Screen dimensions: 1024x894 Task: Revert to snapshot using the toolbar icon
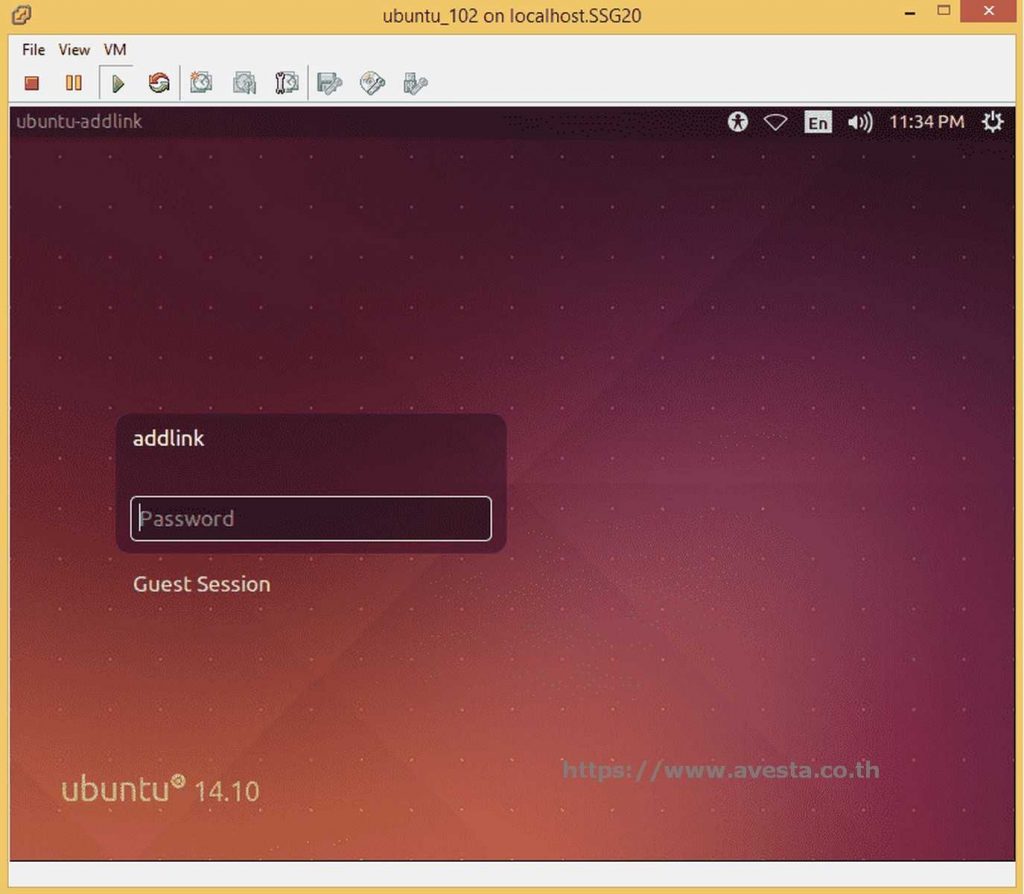coord(244,83)
